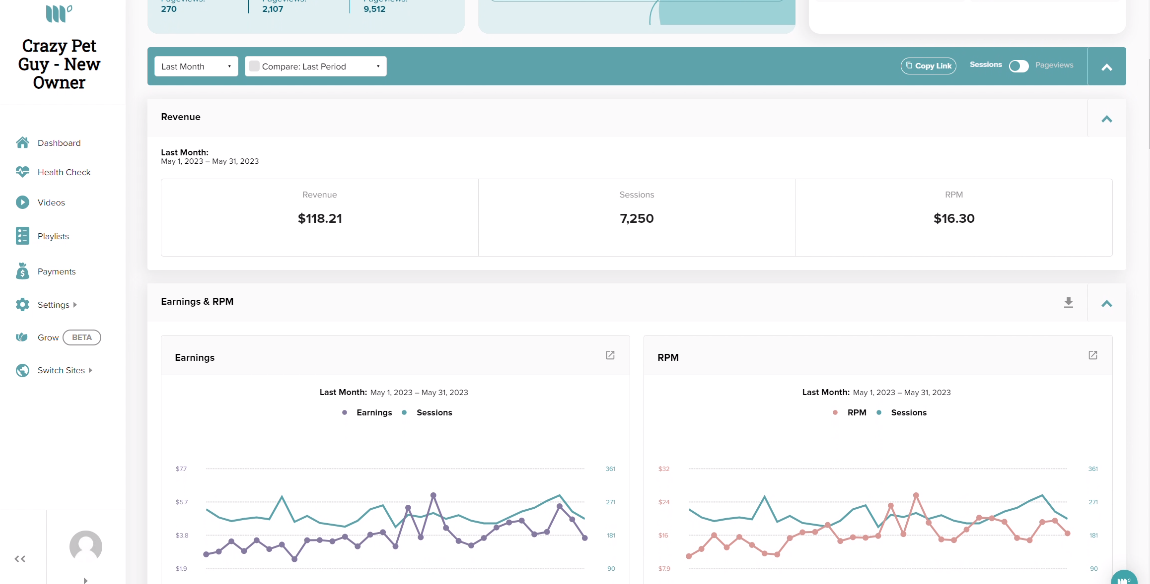This screenshot has height=584, width=1150.
Task: Click the highest Earnings data point
Action: tap(433, 495)
